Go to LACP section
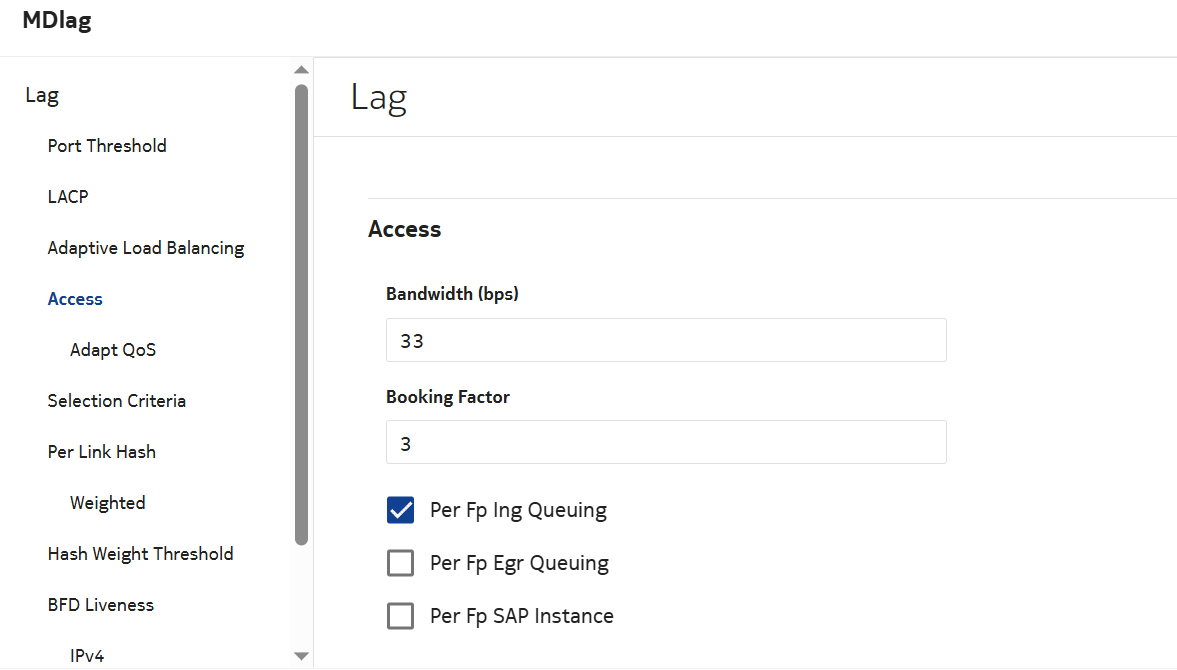Viewport: 1177px width, 670px height. (68, 197)
